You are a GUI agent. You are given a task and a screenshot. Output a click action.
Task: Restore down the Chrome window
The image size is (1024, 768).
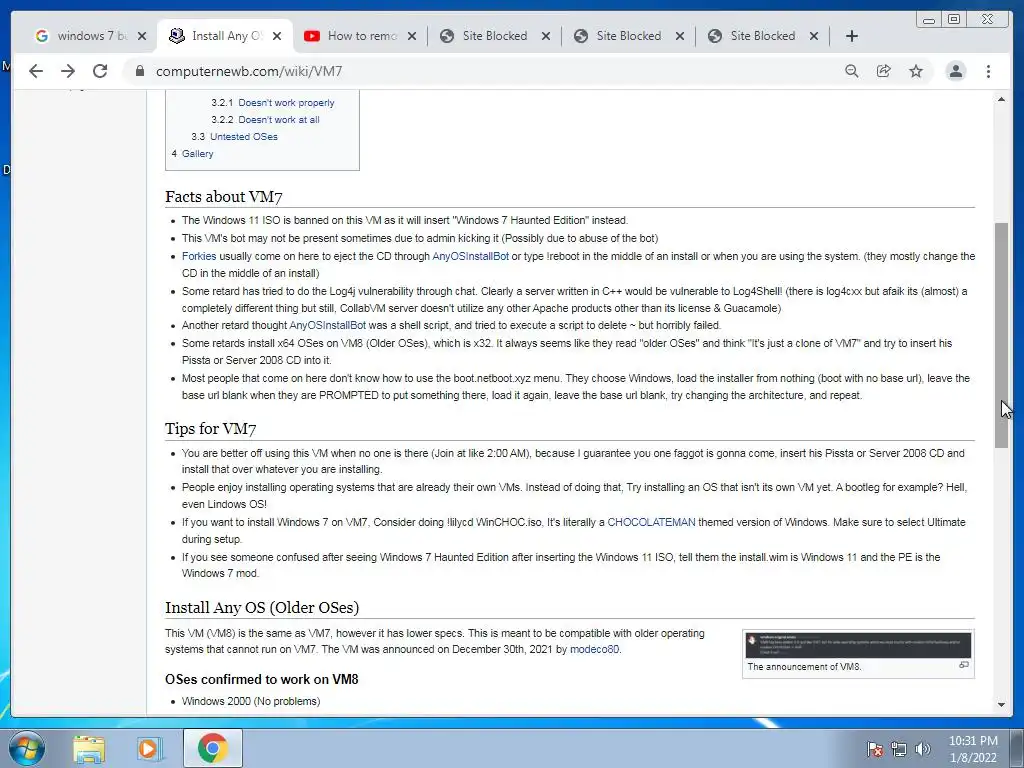point(954,20)
